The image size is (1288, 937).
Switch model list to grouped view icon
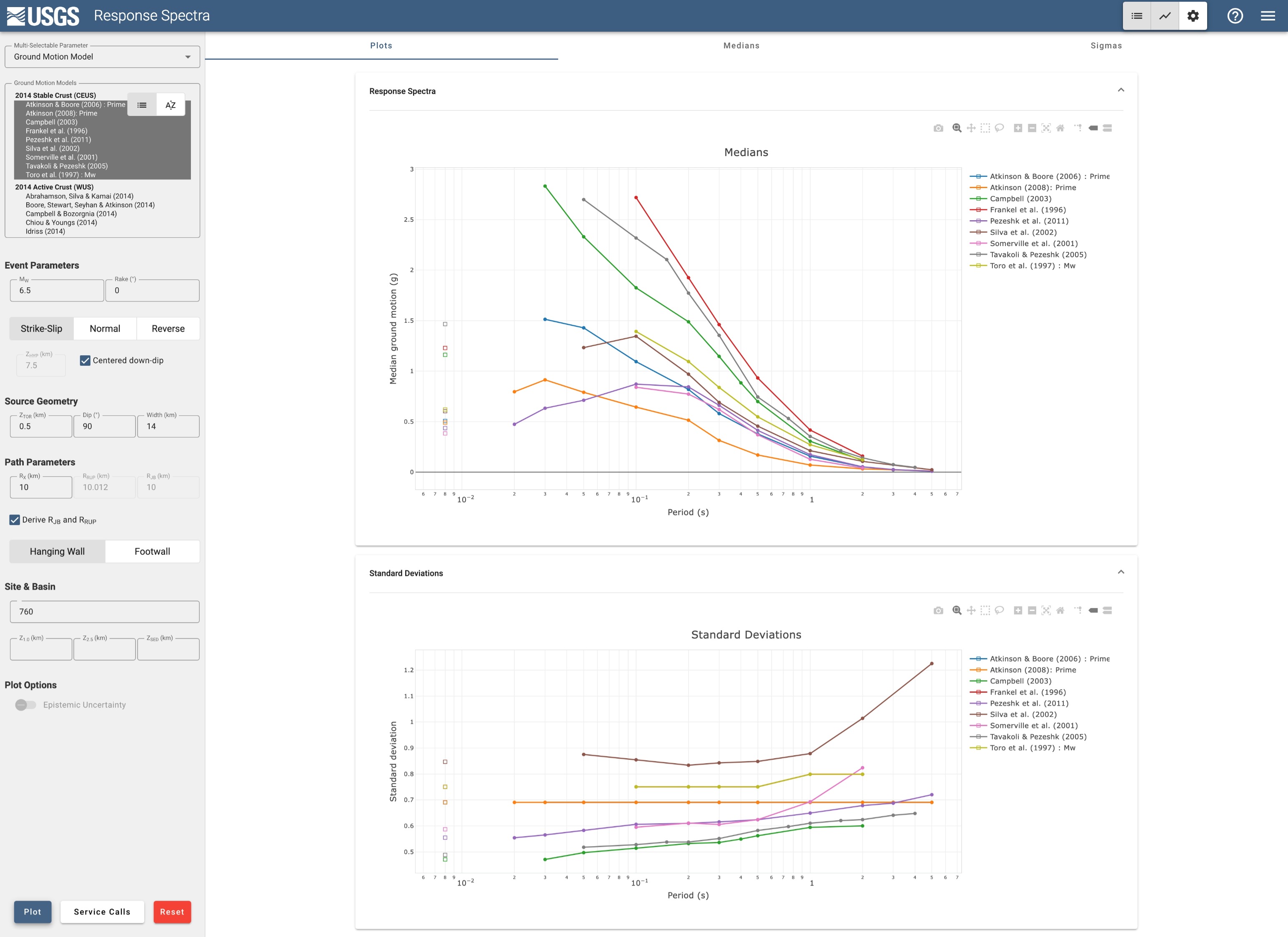(x=142, y=105)
